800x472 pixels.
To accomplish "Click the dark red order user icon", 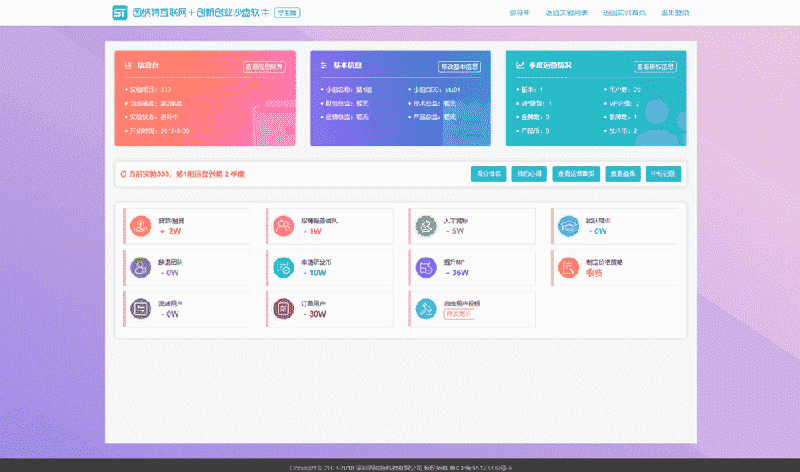I will [x=283, y=309].
